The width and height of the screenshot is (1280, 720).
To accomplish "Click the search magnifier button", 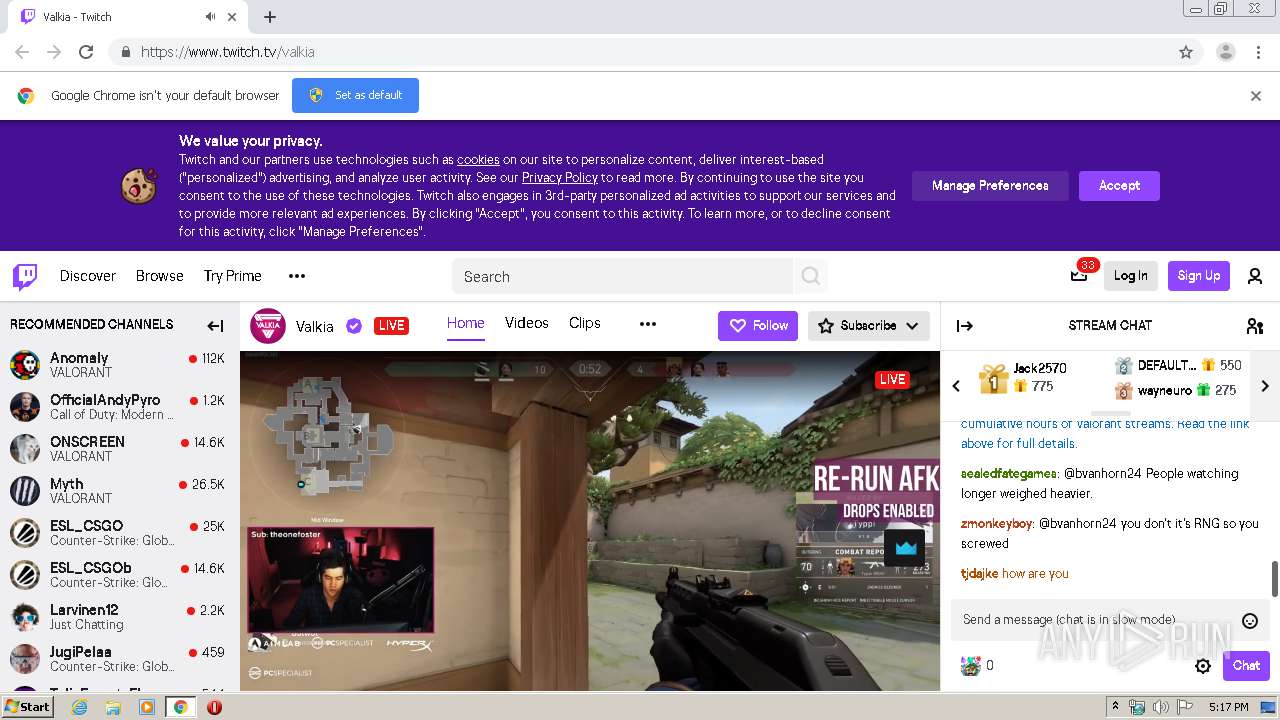I will point(811,276).
